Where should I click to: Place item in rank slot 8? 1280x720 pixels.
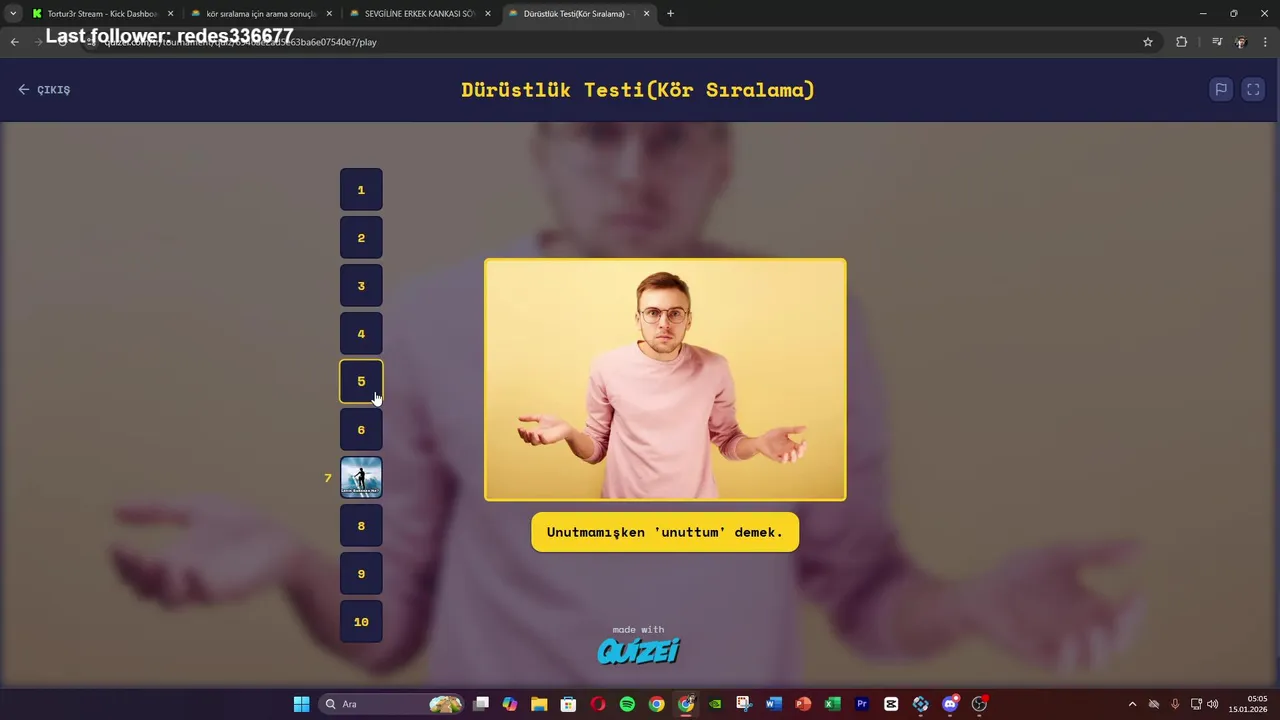tap(361, 526)
